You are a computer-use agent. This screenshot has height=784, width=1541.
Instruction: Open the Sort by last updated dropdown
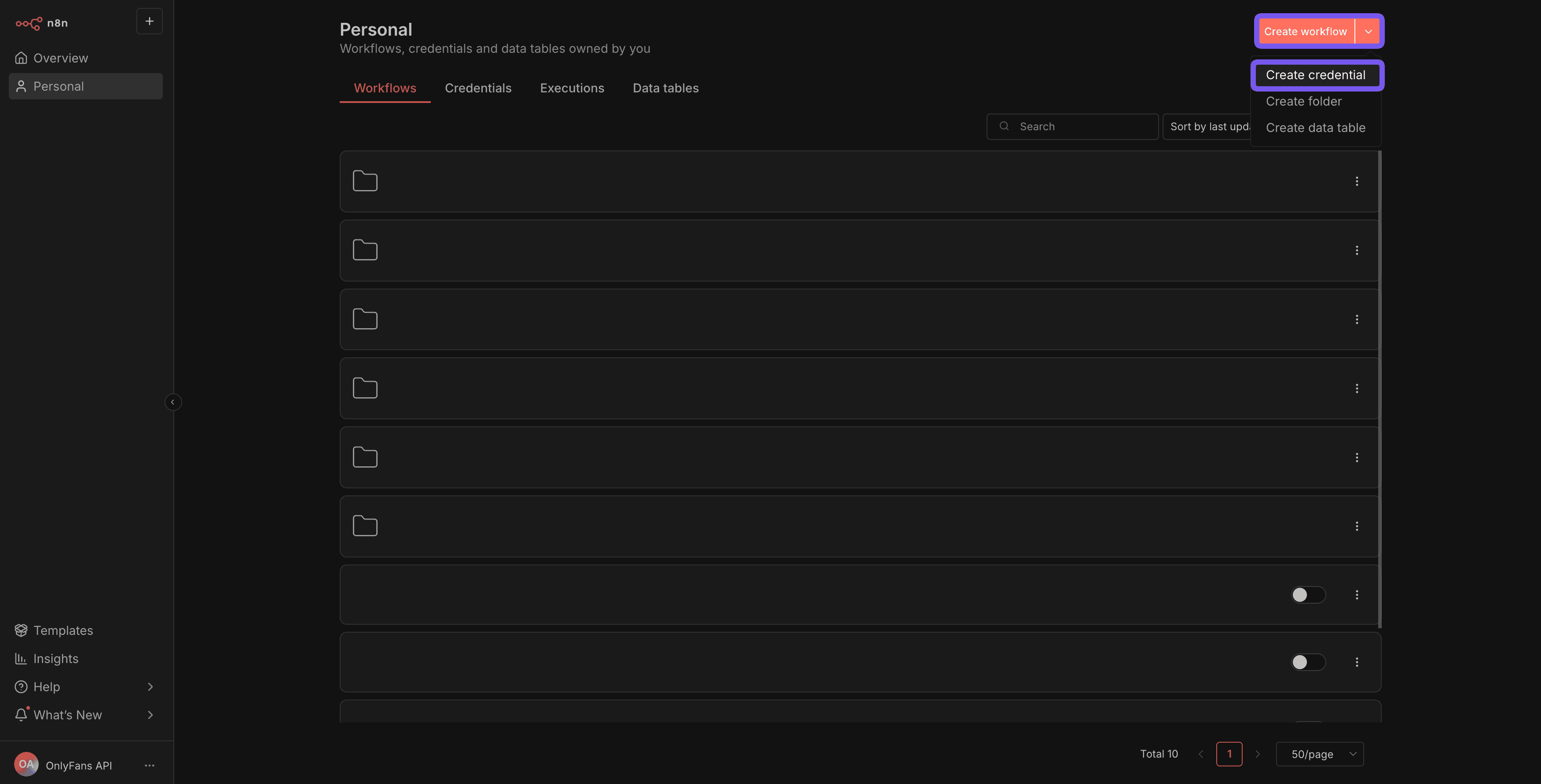tap(1207, 127)
